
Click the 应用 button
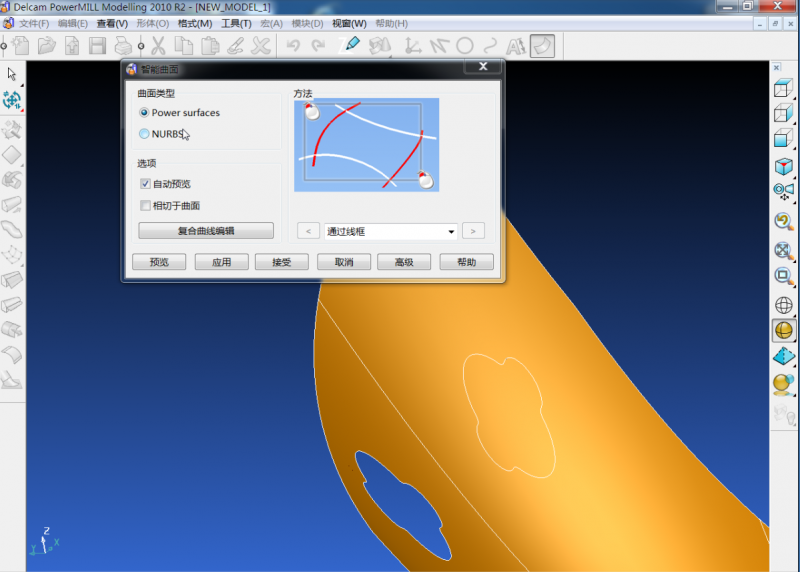[x=221, y=262]
